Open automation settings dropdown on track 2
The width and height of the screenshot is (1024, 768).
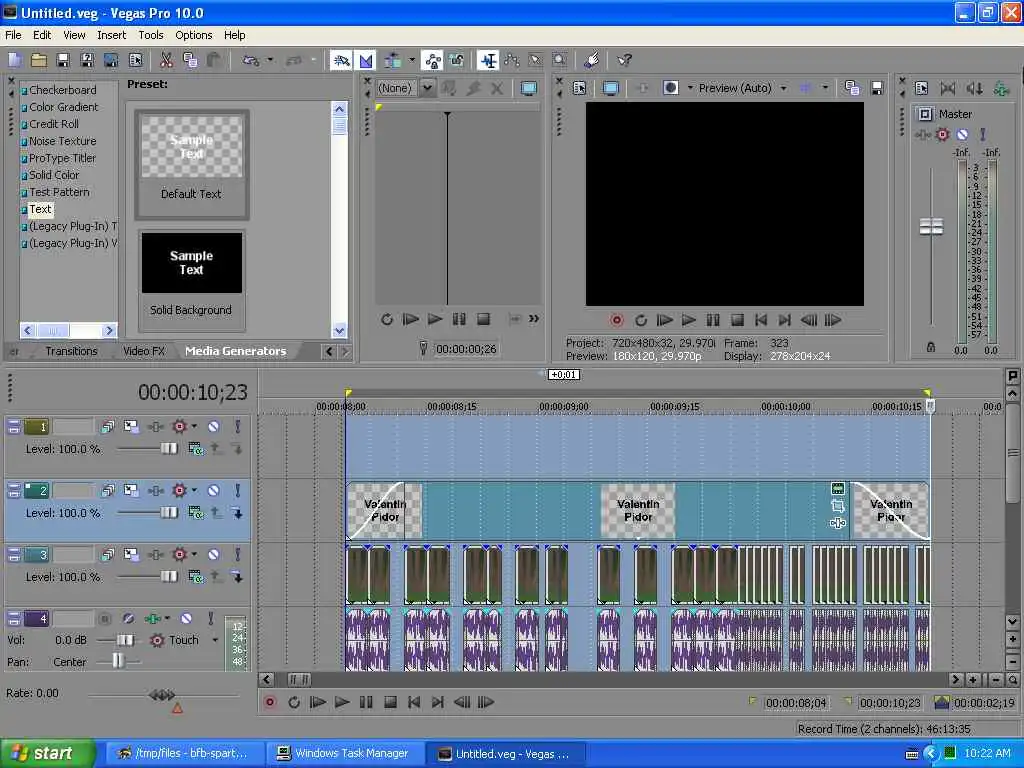(194, 490)
